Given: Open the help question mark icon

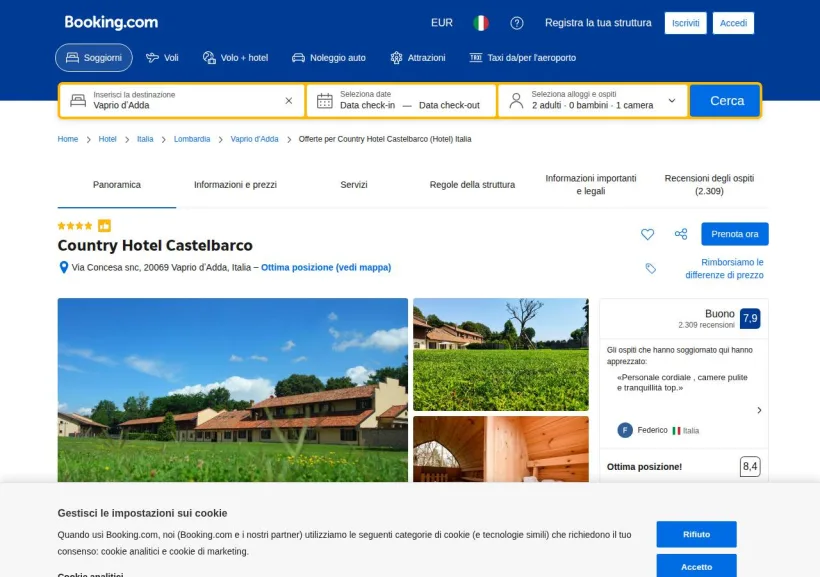Looking at the screenshot, I should point(517,23).
